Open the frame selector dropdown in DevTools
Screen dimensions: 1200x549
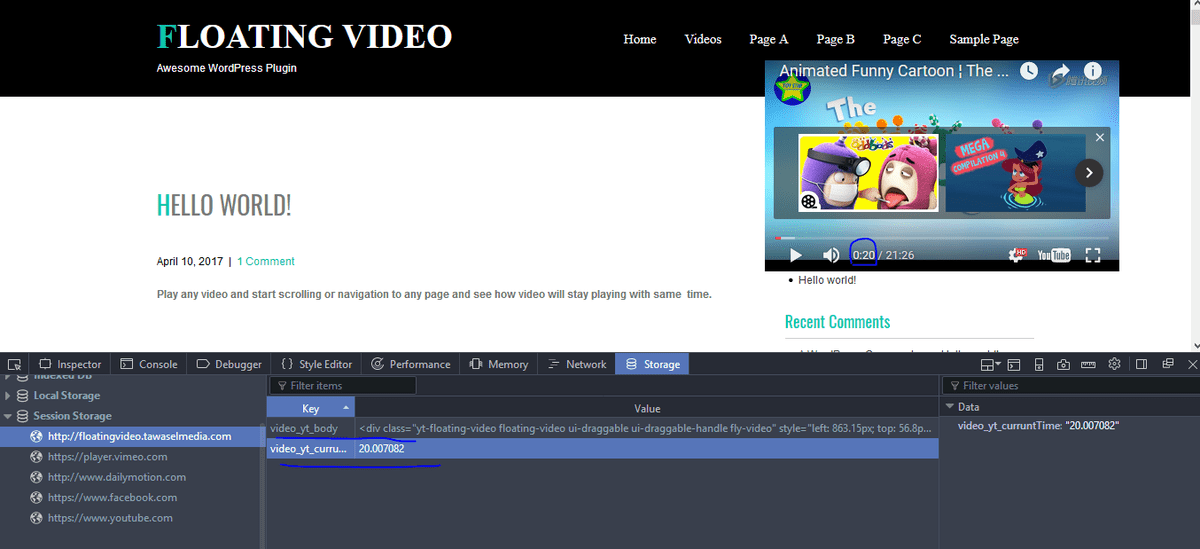990,364
